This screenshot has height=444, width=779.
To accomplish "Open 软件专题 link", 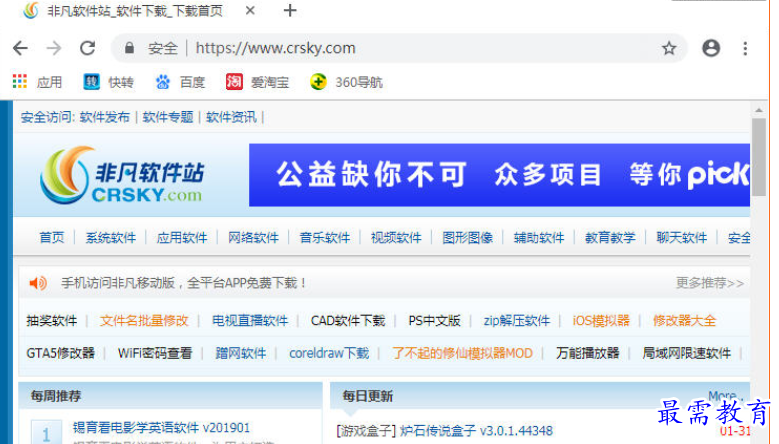I will pyautogui.click(x=168, y=117).
